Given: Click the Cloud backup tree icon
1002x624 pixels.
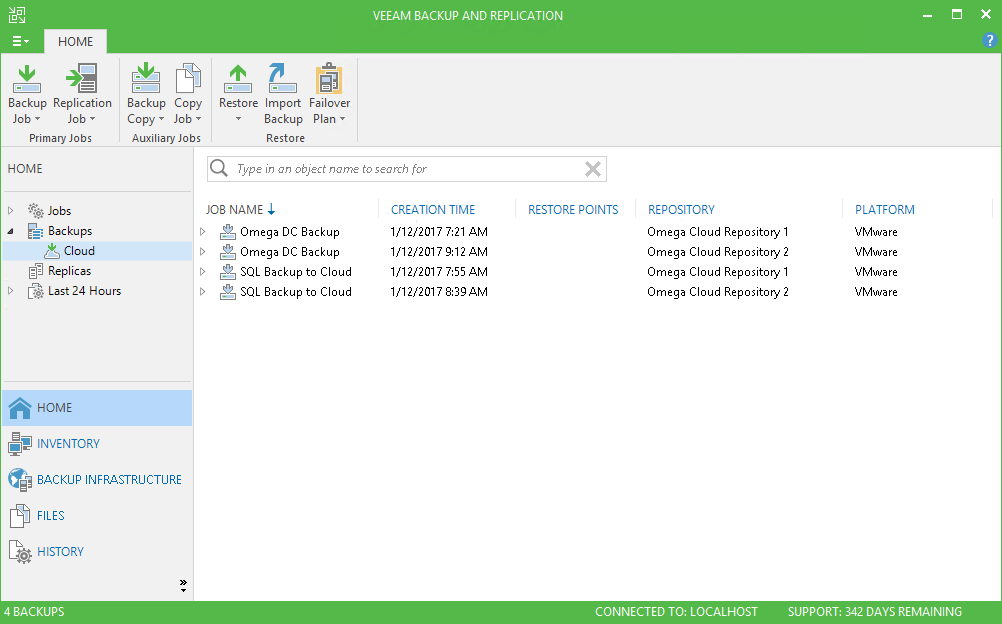Looking at the screenshot, I should tap(52, 251).
